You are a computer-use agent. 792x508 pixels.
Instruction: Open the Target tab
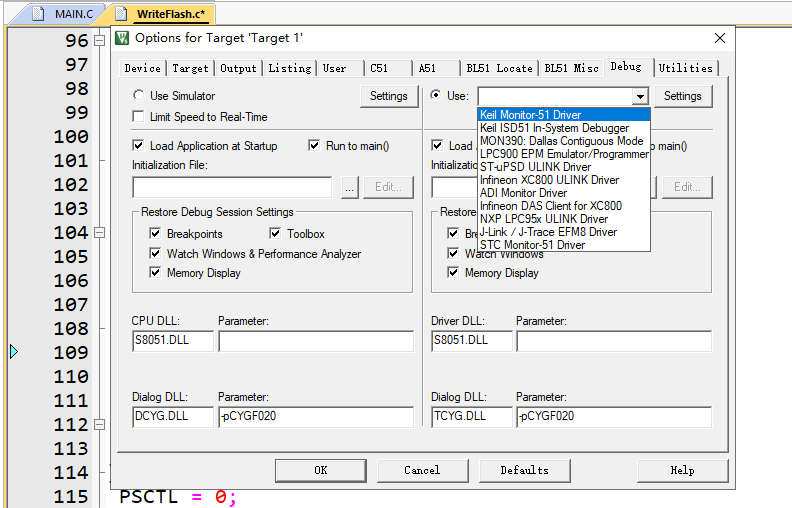pos(190,68)
